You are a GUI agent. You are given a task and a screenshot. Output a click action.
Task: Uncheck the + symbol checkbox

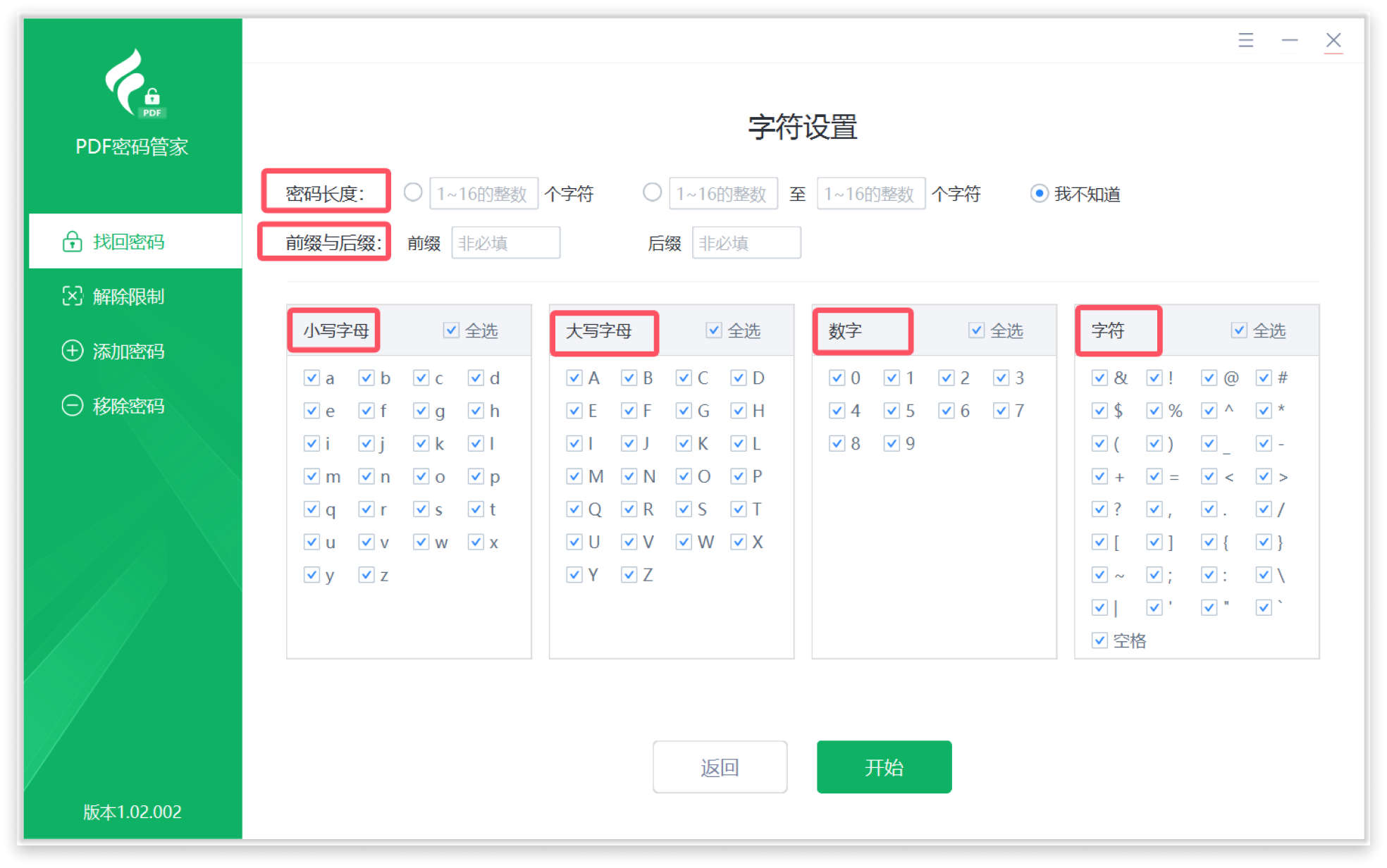point(1099,476)
